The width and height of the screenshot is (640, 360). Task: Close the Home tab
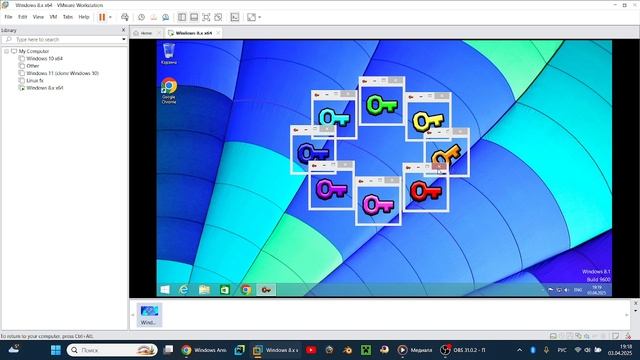tap(159, 33)
